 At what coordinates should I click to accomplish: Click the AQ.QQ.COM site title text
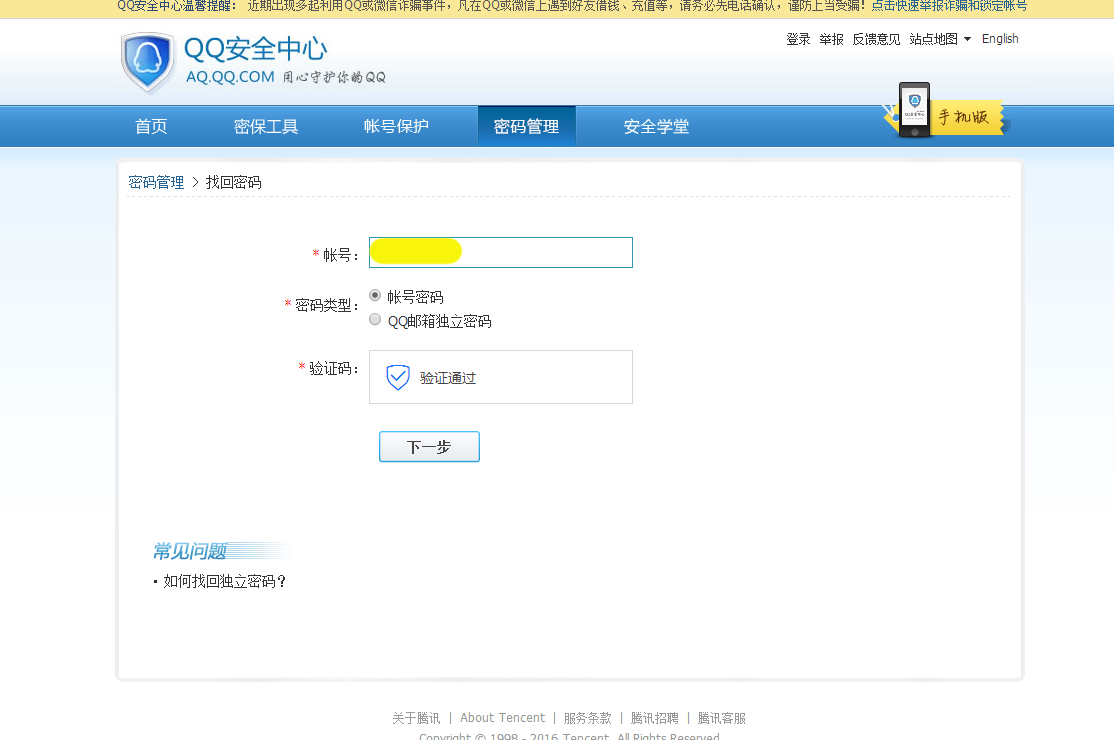click(230, 77)
